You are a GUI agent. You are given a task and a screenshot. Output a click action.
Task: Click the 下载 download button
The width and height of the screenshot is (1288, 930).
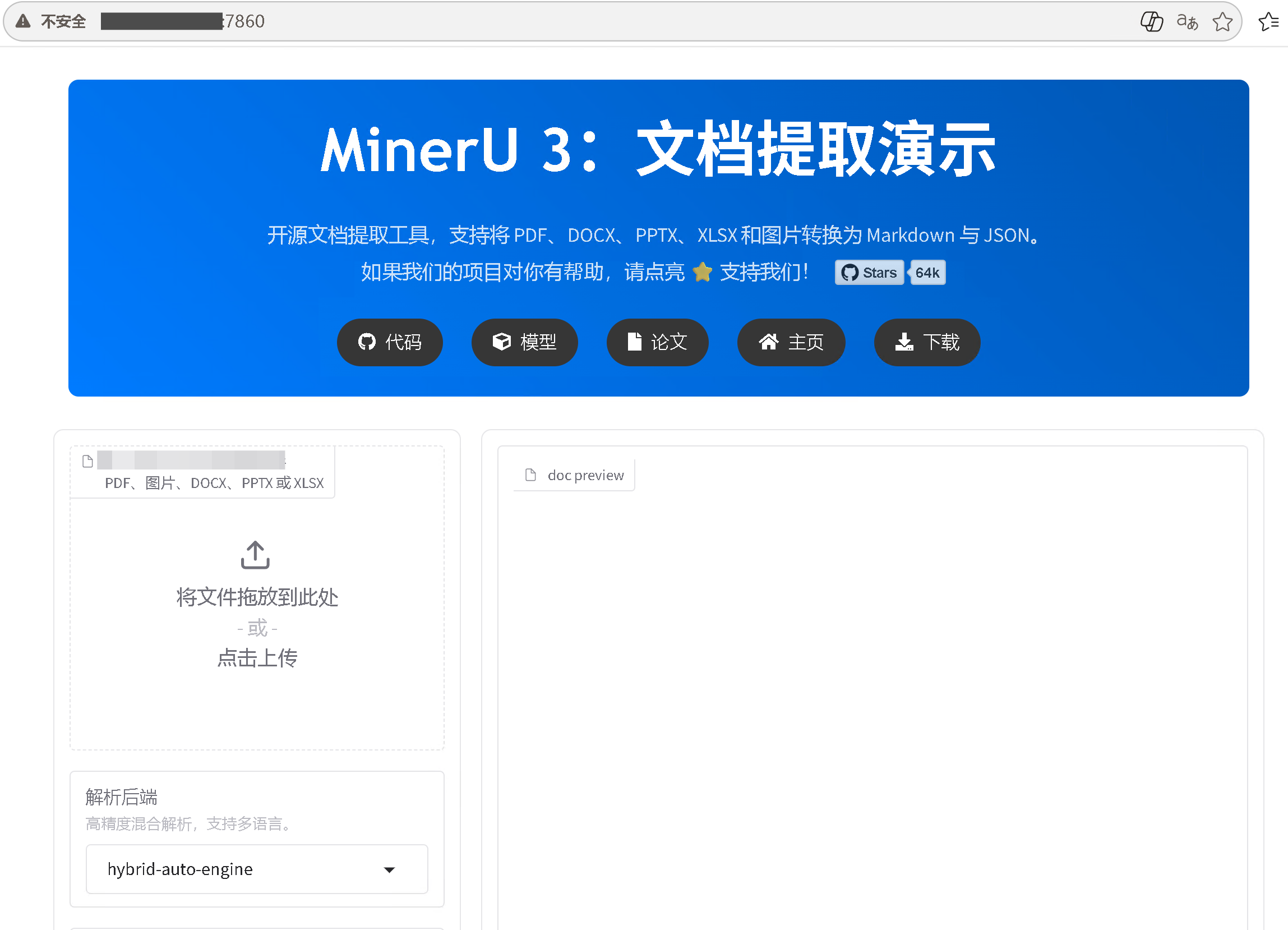tap(927, 342)
